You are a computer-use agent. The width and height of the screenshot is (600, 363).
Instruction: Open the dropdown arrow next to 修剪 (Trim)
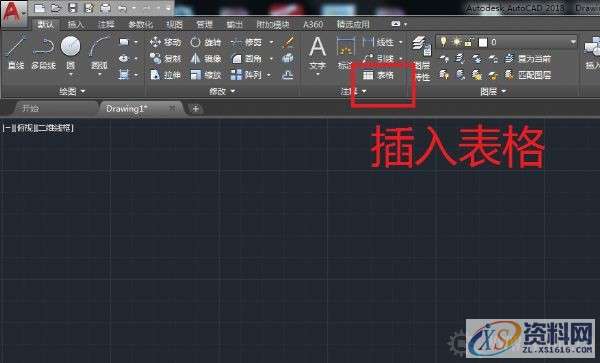click(271, 42)
